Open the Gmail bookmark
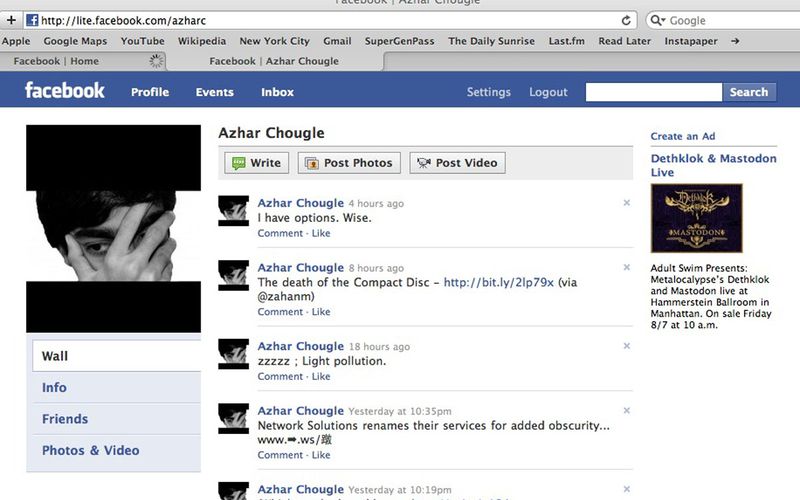 [x=337, y=41]
